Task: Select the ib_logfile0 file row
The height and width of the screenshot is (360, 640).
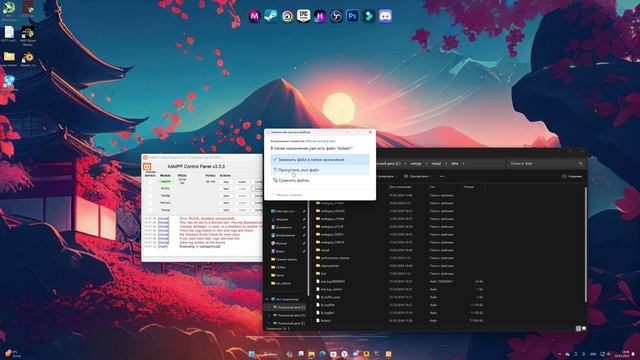Action: click(400, 305)
